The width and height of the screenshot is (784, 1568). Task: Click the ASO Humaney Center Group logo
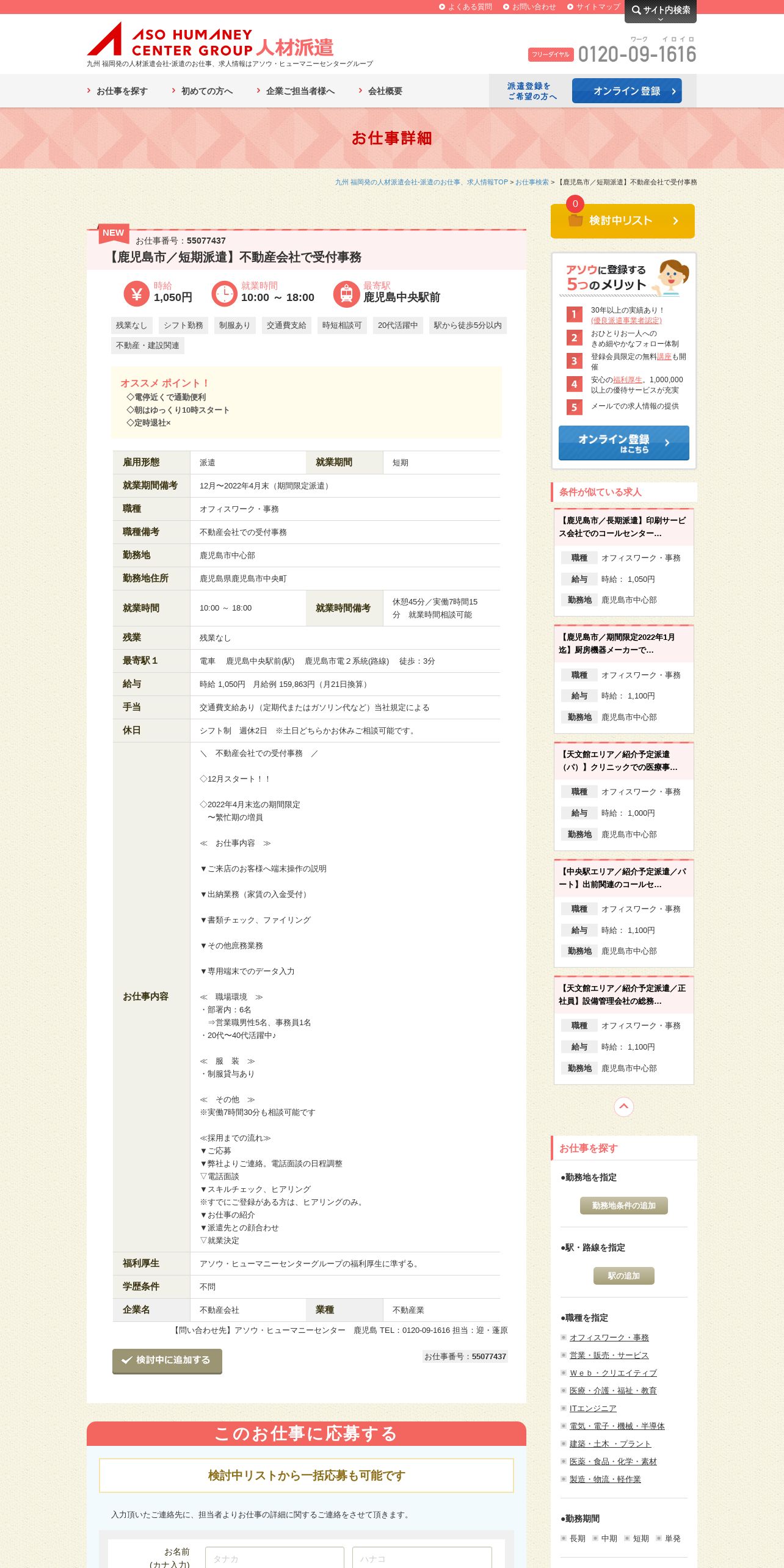pyautogui.click(x=211, y=40)
